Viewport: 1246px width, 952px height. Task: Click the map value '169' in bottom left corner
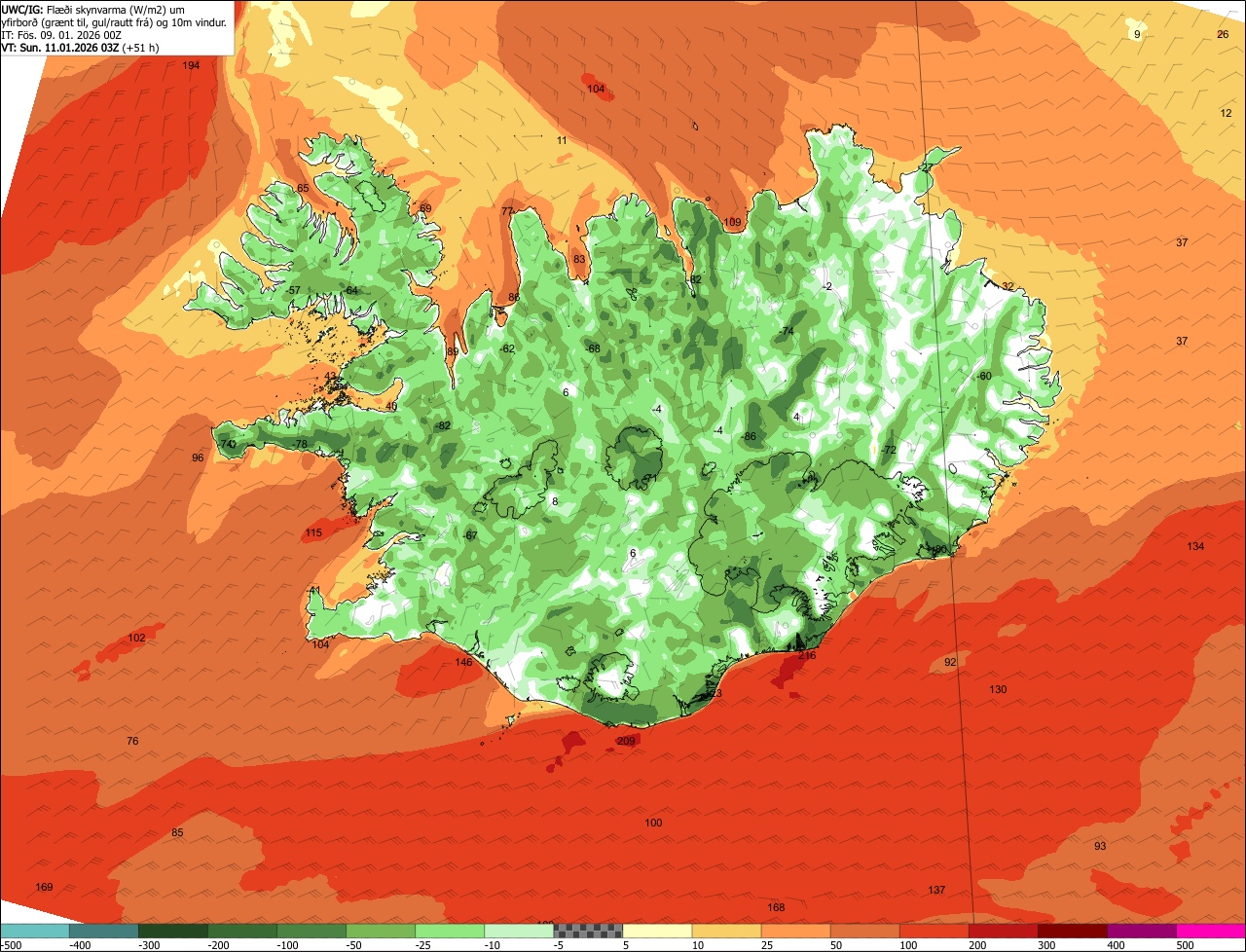(44, 887)
